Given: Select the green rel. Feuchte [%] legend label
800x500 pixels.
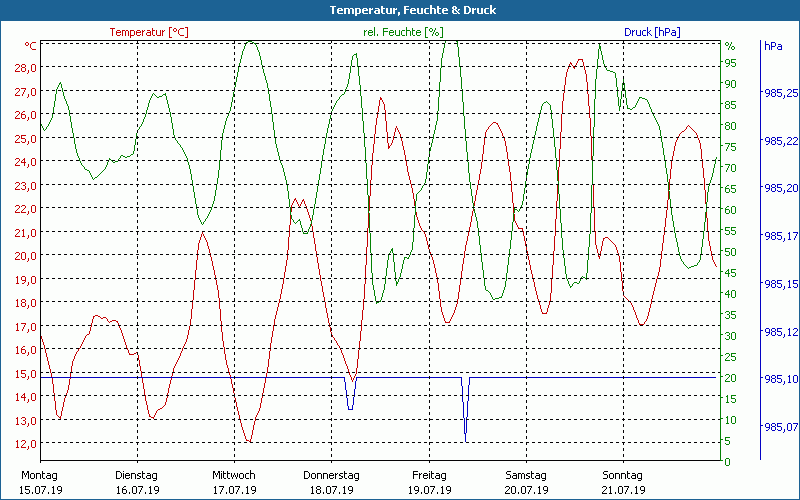Looking at the screenshot, I should [x=403, y=32].
